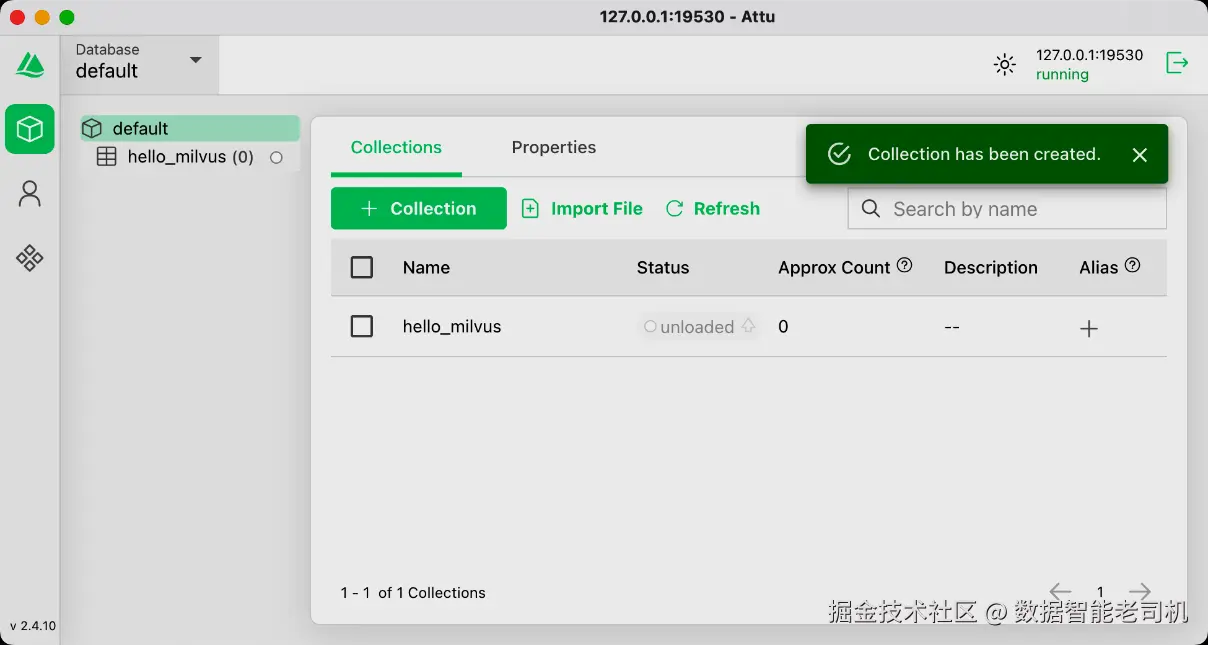Click the table icon beside hello_milvus in tree
The width and height of the screenshot is (1208, 645).
(x=106, y=157)
